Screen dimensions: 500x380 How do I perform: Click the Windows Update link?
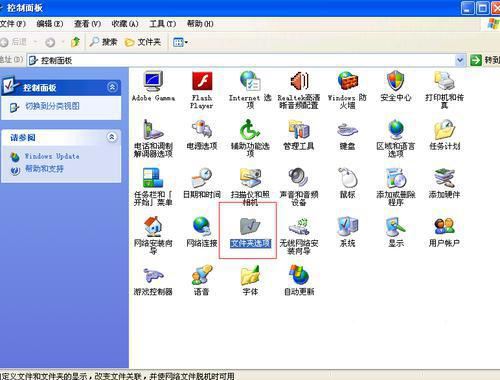click(52, 156)
